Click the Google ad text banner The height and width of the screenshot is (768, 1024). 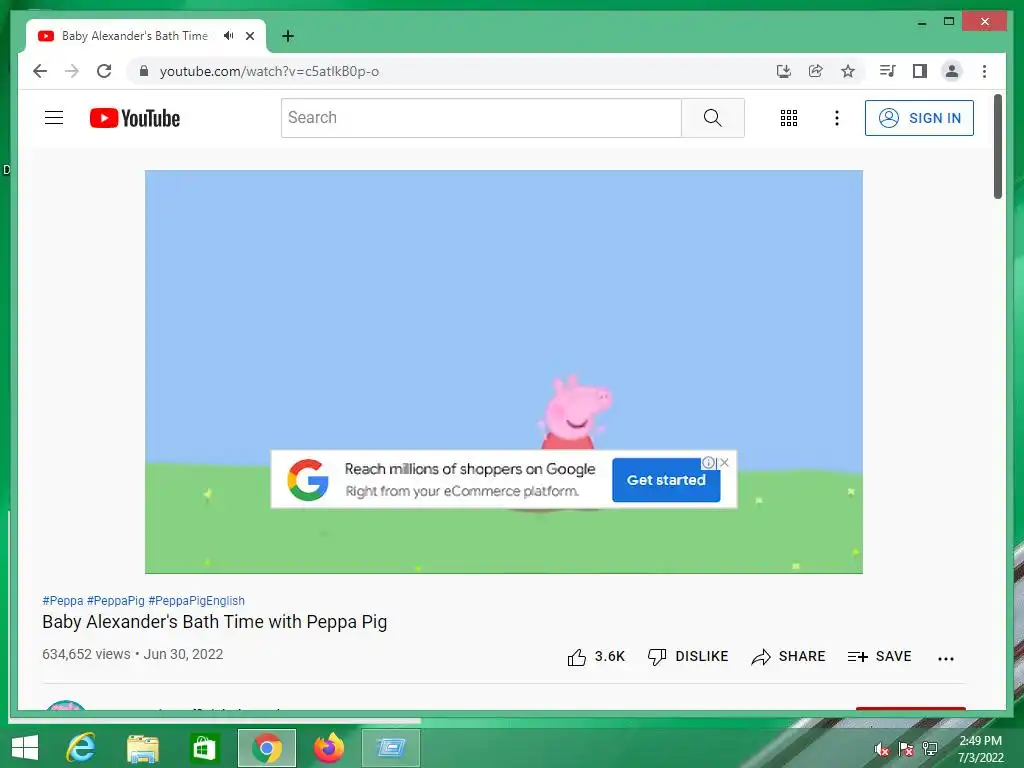(470, 479)
